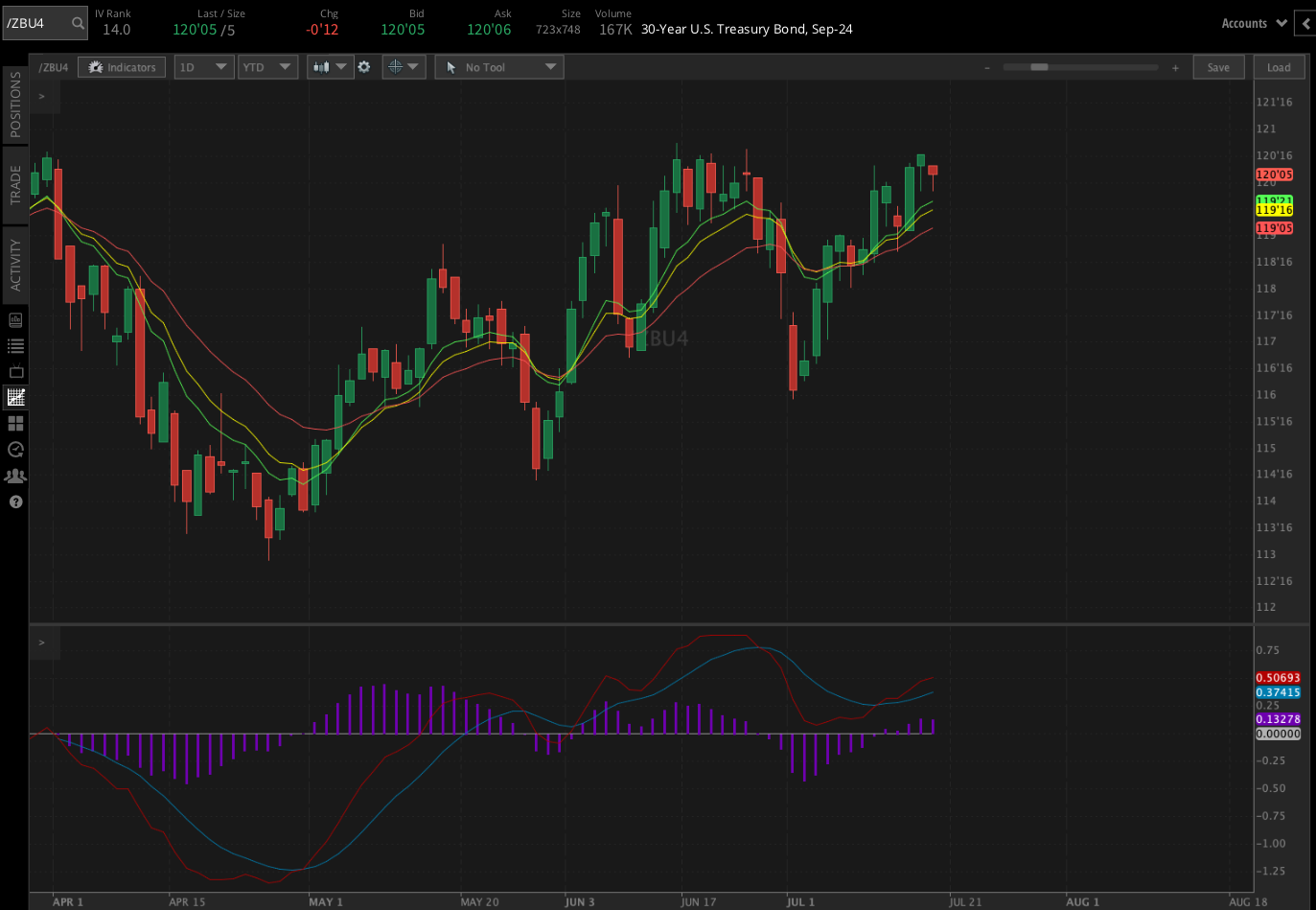Open the candlestick chart type dropdown
1316x910 pixels.
click(x=330, y=66)
